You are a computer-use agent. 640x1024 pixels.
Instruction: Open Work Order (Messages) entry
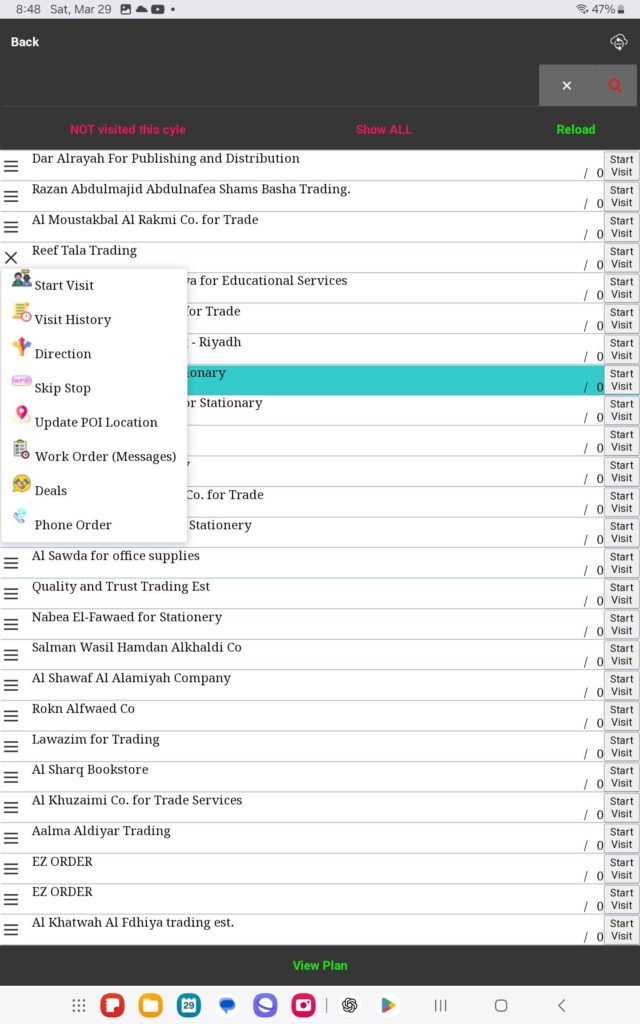click(x=104, y=456)
